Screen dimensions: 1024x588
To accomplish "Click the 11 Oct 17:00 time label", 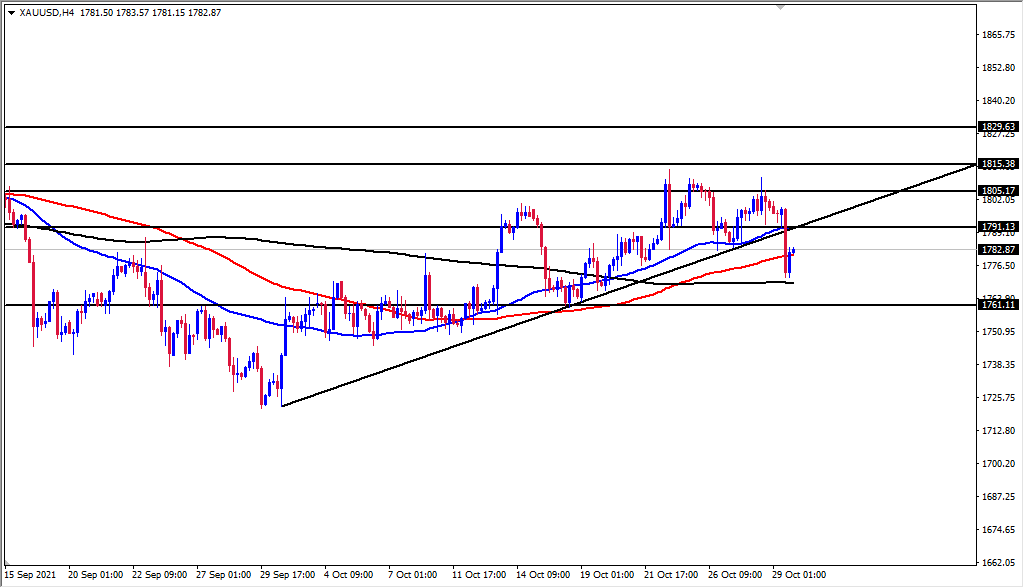I will click(479, 575).
